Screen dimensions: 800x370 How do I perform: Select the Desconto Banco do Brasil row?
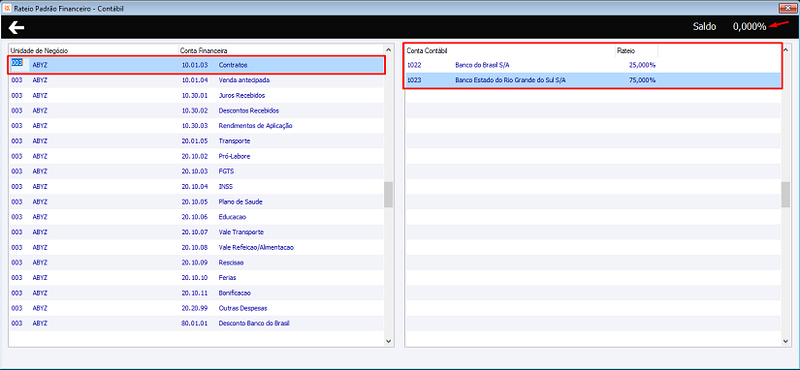point(196,323)
